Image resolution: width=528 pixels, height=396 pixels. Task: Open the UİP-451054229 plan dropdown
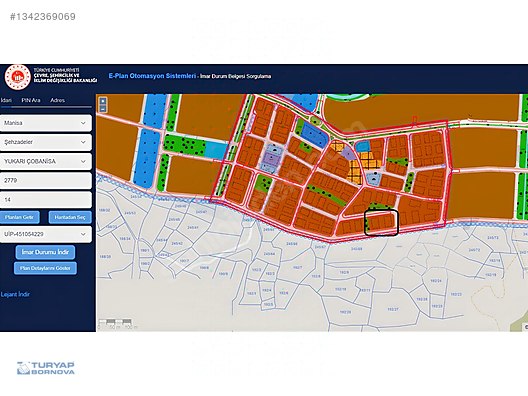pos(46,234)
